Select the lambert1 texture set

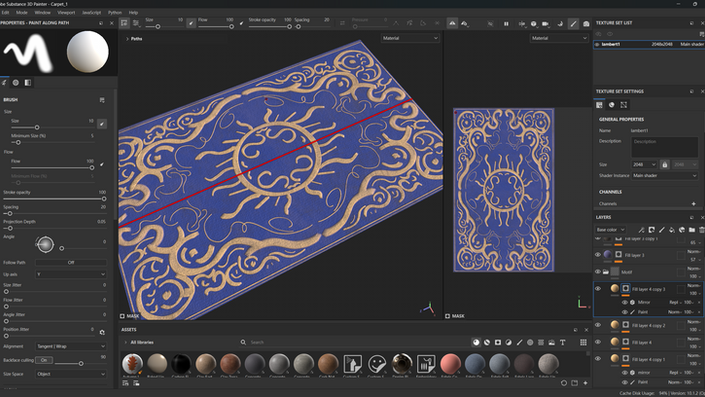(649, 45)
